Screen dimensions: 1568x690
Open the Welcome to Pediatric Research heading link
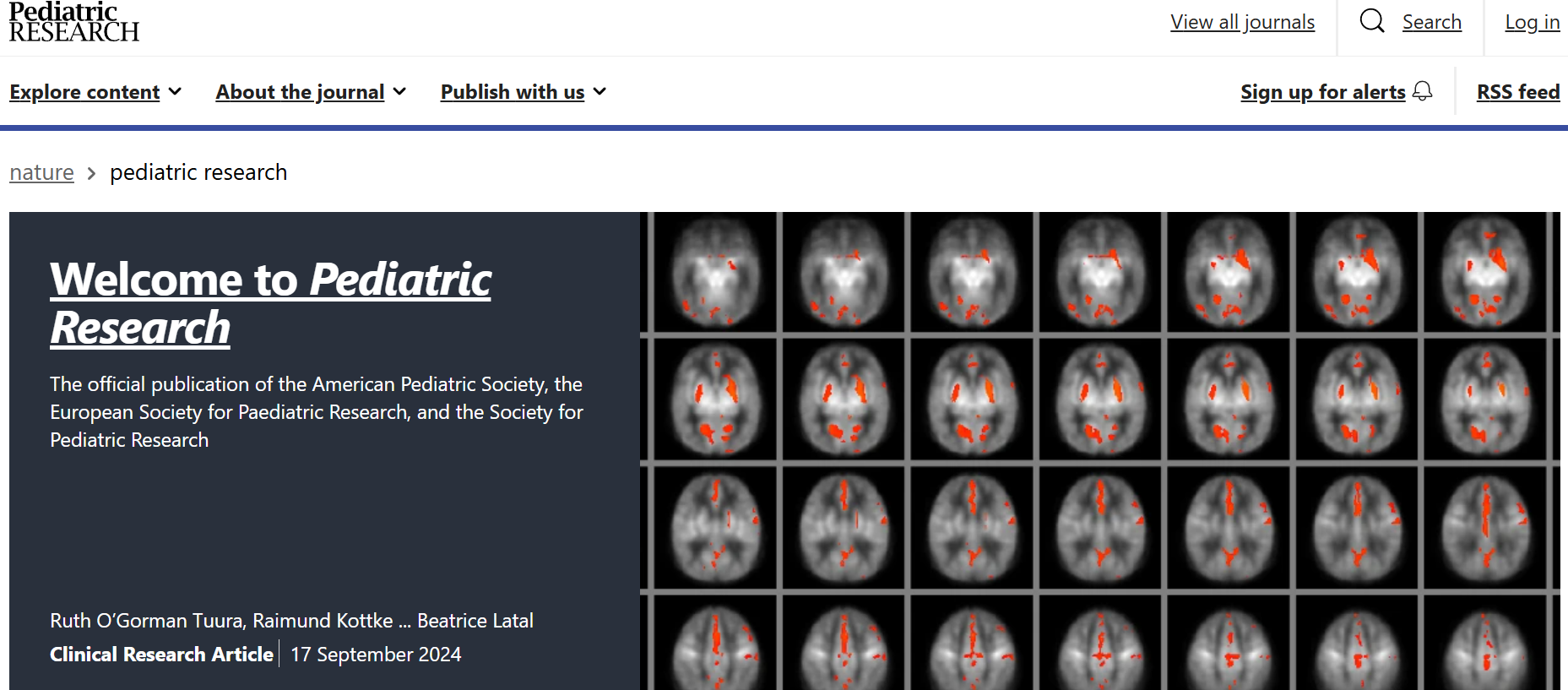270,303
